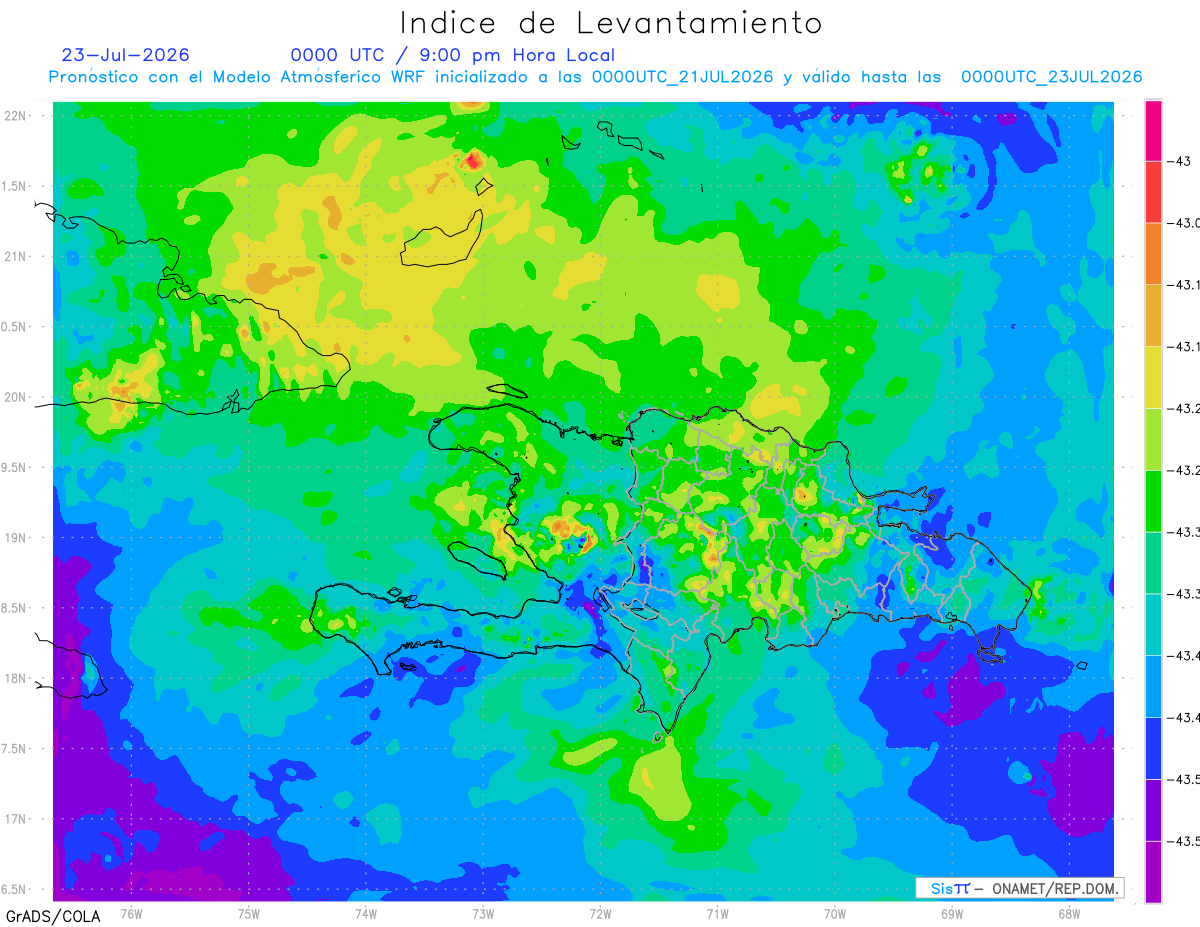Click the 73W longitude label
This screenshot has width=1200, height=927.
(x=483, y=913)
